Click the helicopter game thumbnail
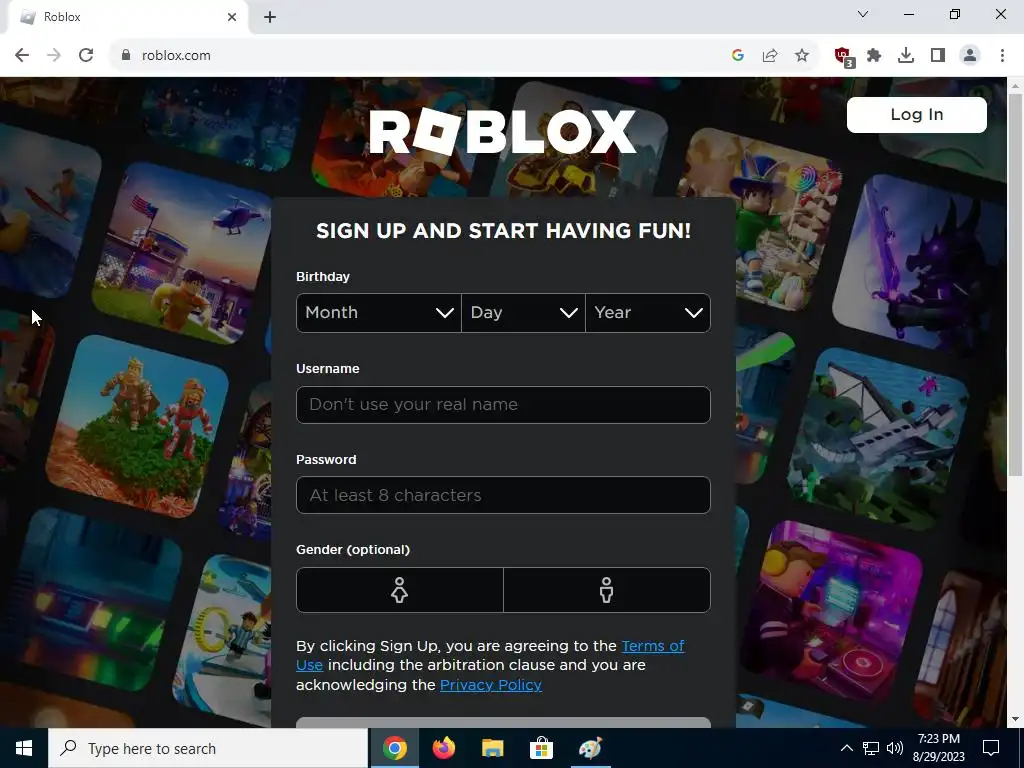1024x768 pixels. 183,253
